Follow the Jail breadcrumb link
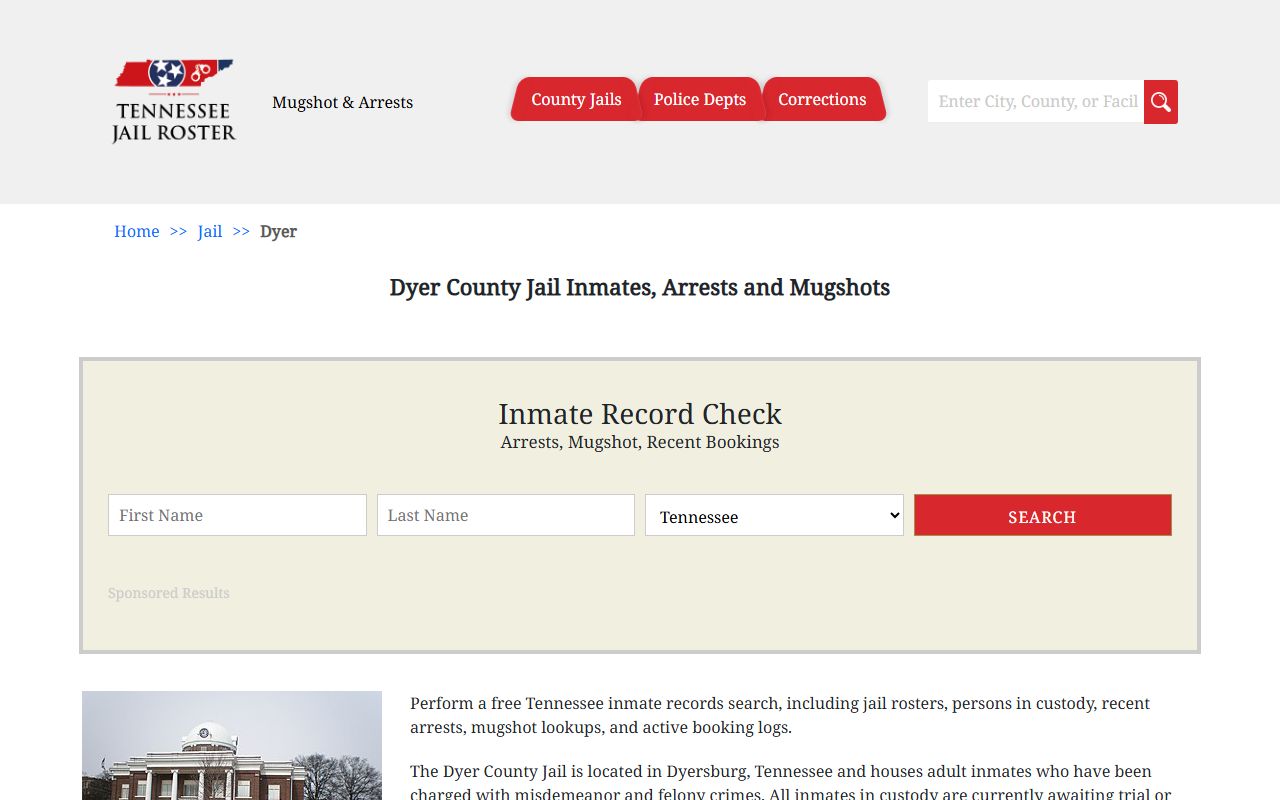The image size is (1280, 800). pos(210,231)
